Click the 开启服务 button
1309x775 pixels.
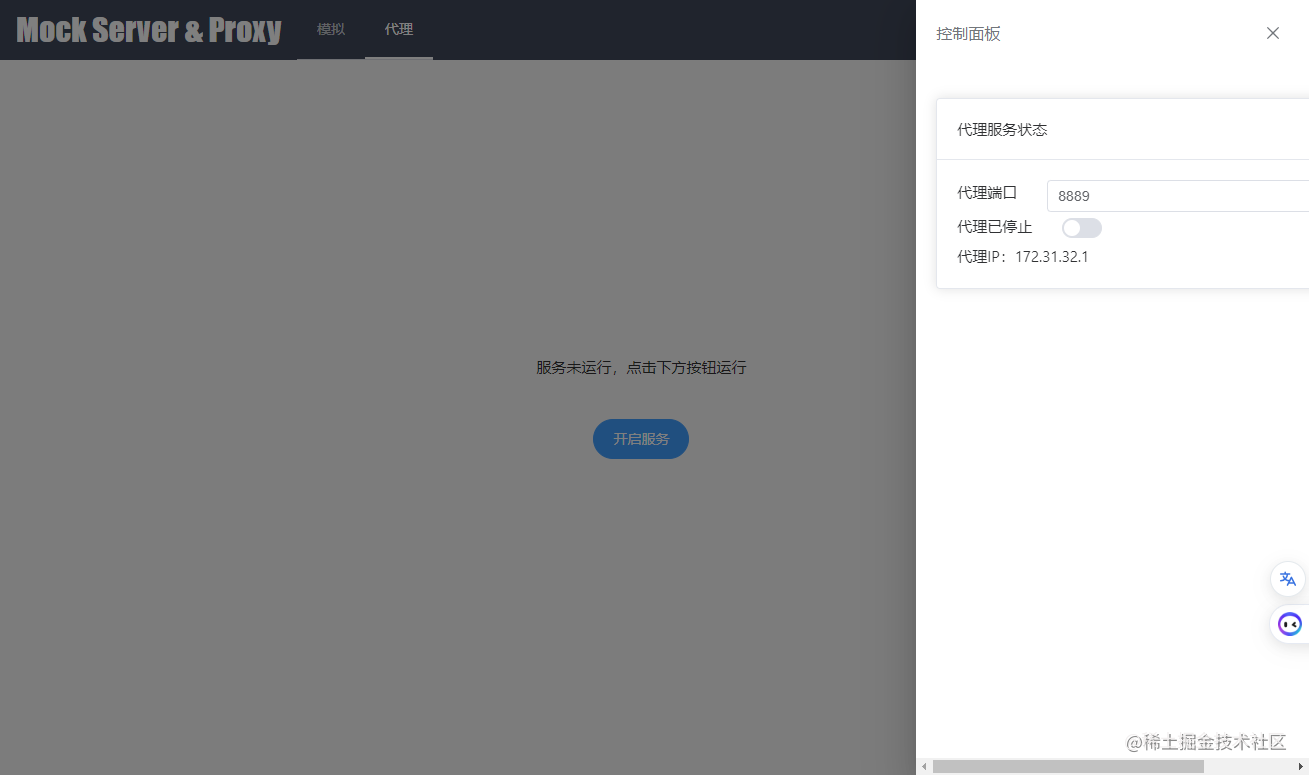(641, 439)
